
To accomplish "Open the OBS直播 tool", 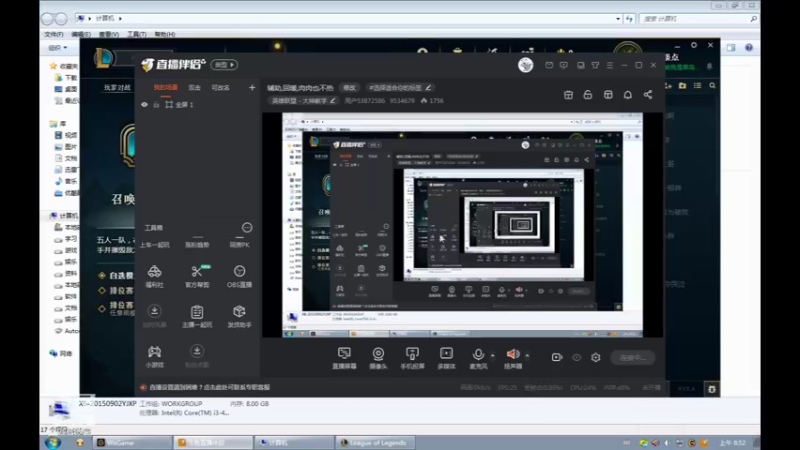I will coord(239,276).
